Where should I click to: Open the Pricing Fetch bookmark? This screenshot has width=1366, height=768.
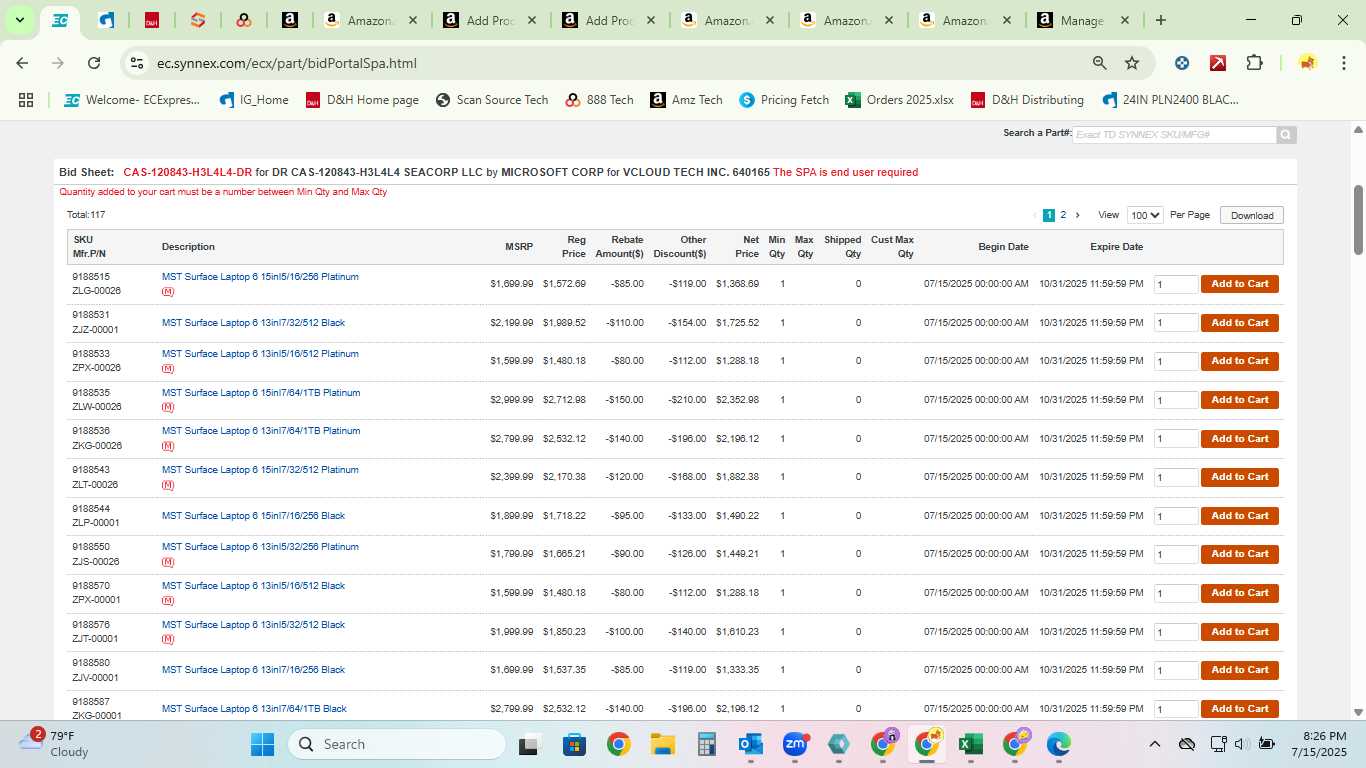pos(784,100)
